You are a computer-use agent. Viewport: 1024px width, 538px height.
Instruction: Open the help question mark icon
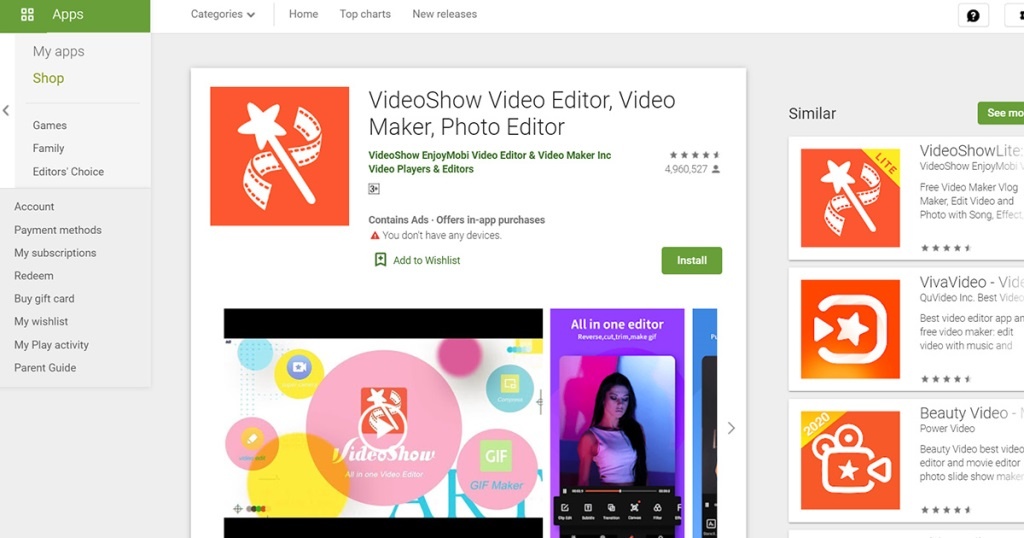[x=972, y=15]
